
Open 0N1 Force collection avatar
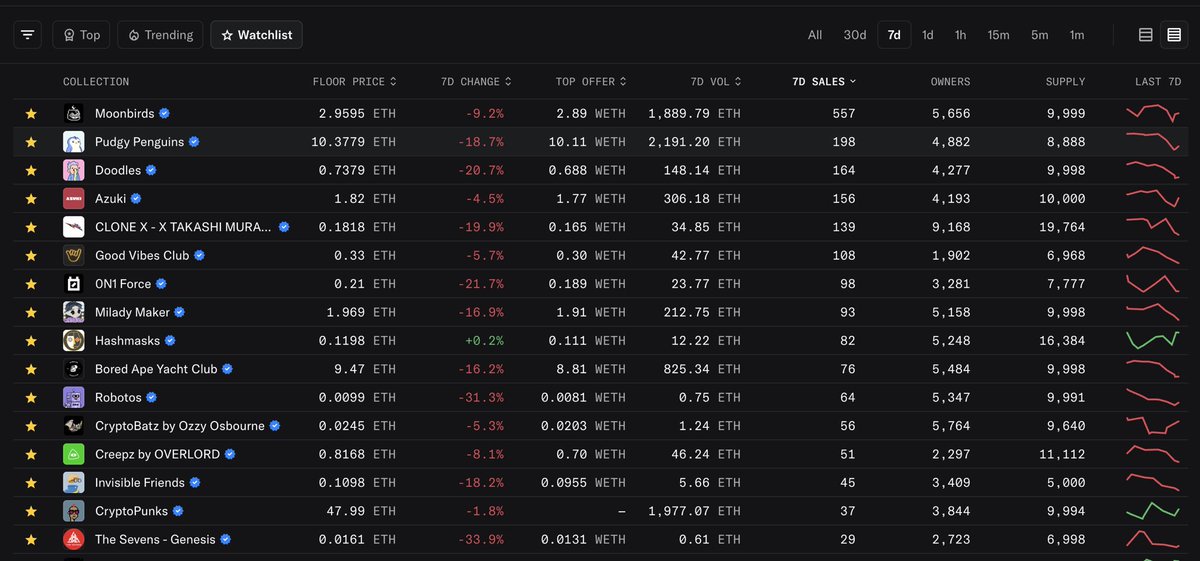point(73,284)
